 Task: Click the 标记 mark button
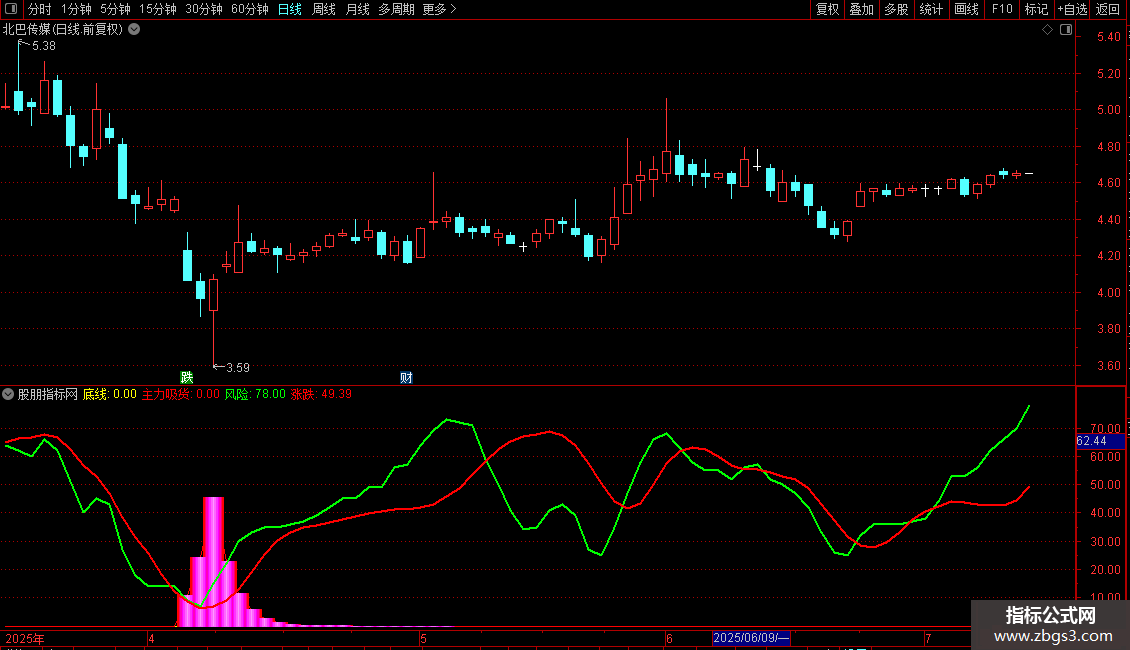pyautogui.click(x=1036, y=9)
